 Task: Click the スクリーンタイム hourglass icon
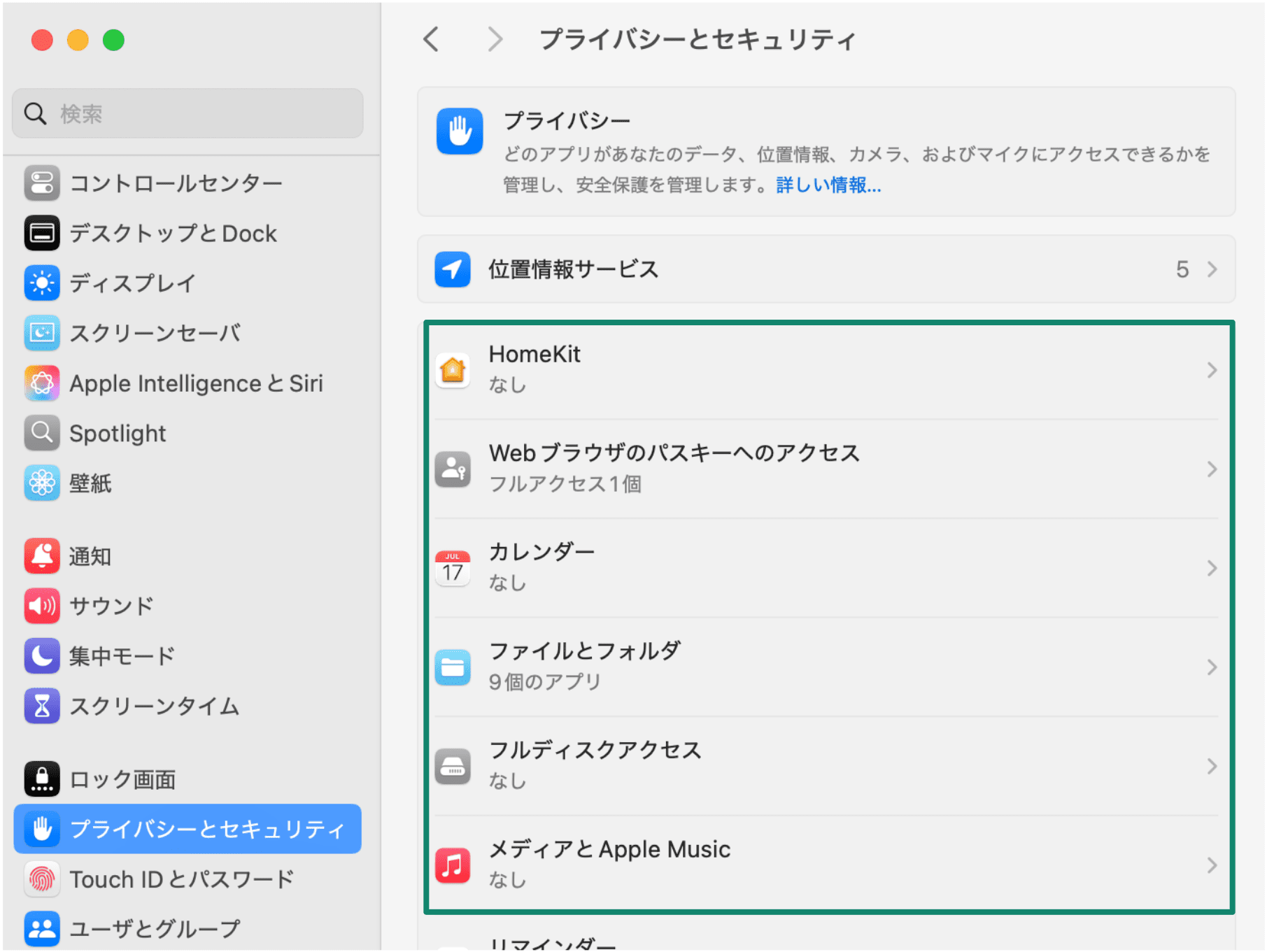click(x=41, y=706)
